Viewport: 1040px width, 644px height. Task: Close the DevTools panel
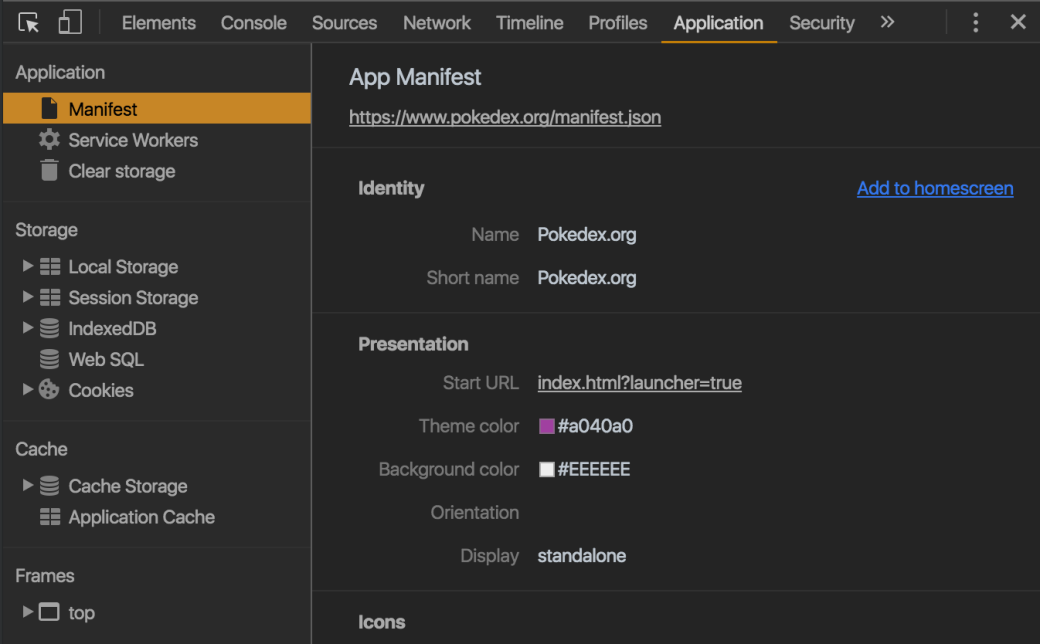click(1018, 22)
